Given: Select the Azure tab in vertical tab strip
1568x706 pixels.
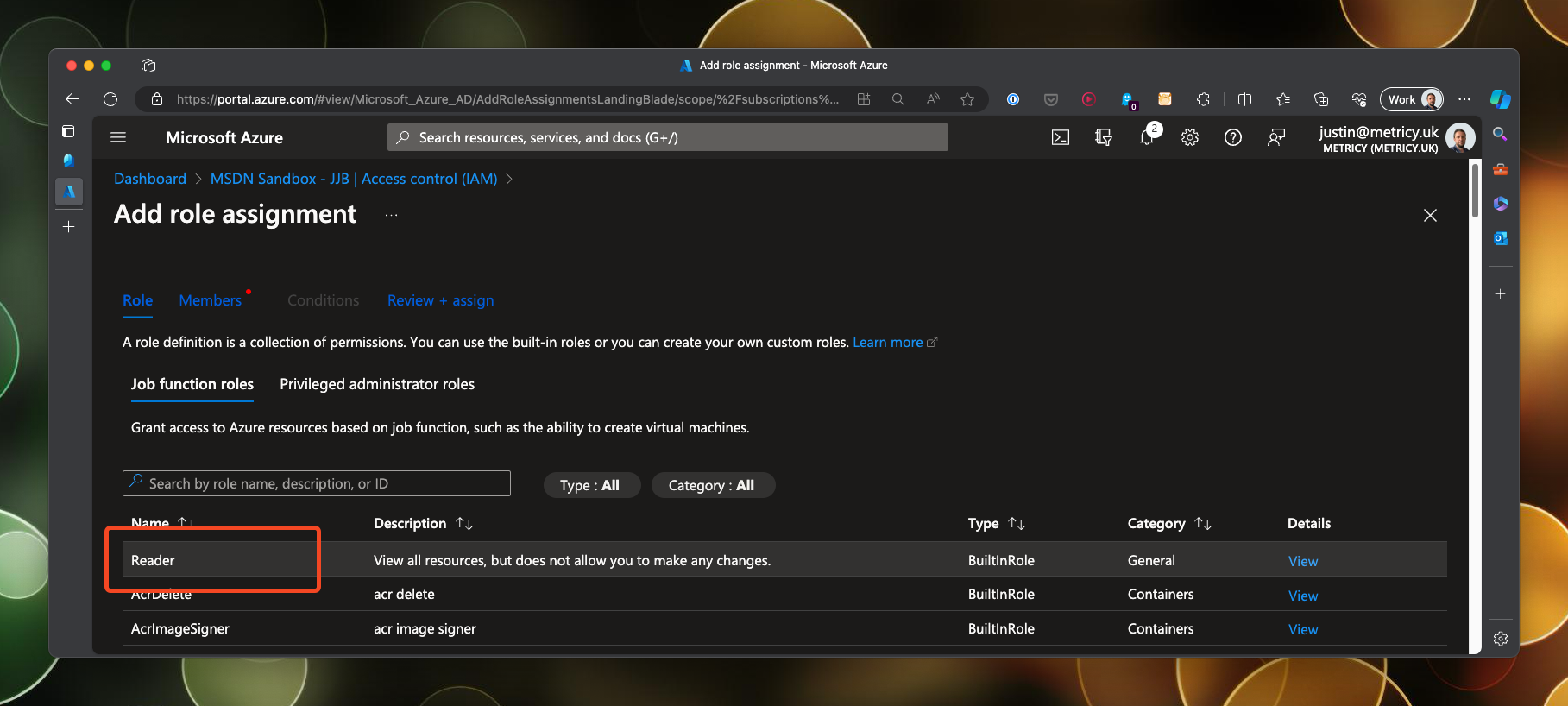Looking at the screenshot, I should [x=69, y=192].
